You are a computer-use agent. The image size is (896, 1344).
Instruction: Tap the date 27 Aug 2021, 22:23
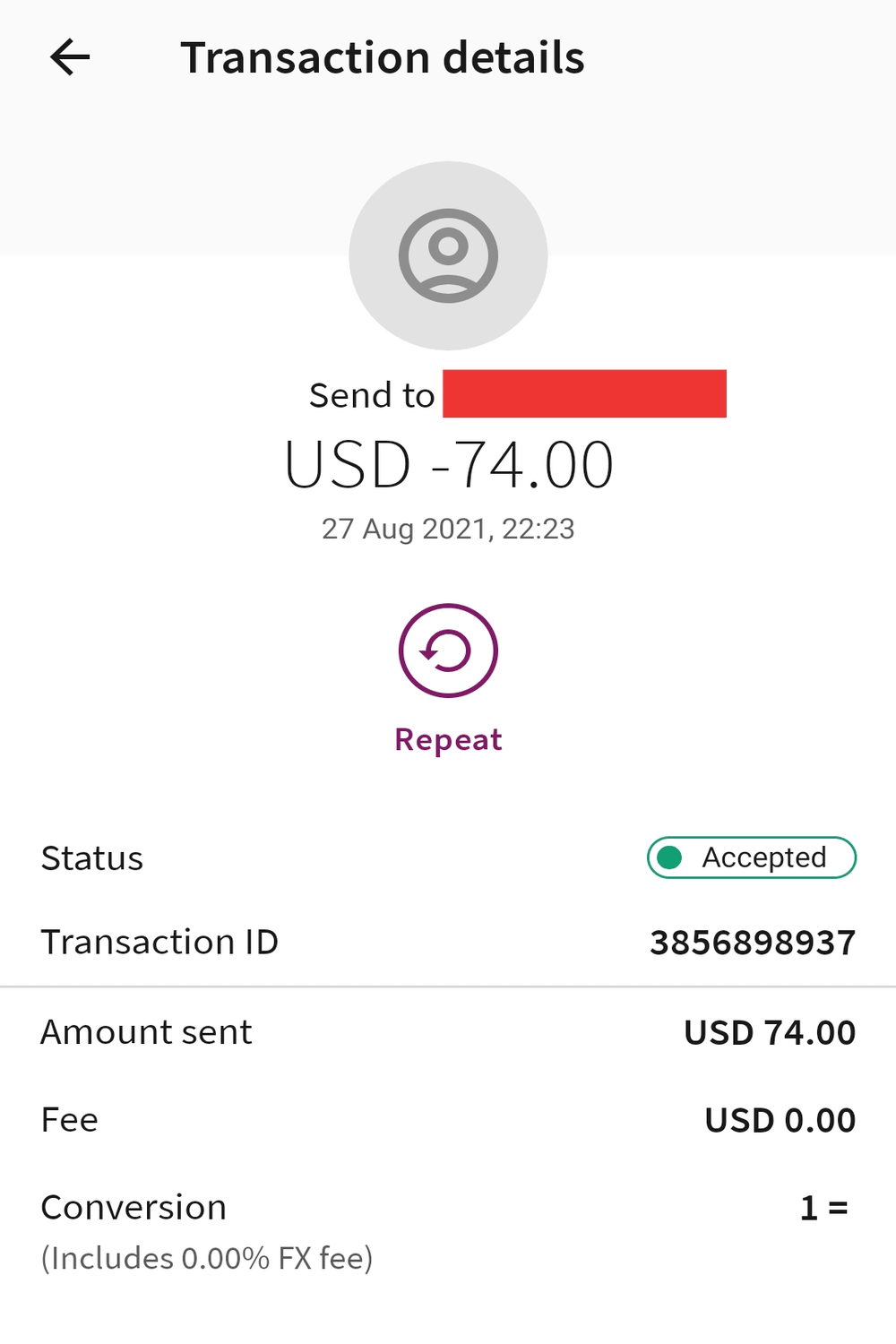coord(448,529)
